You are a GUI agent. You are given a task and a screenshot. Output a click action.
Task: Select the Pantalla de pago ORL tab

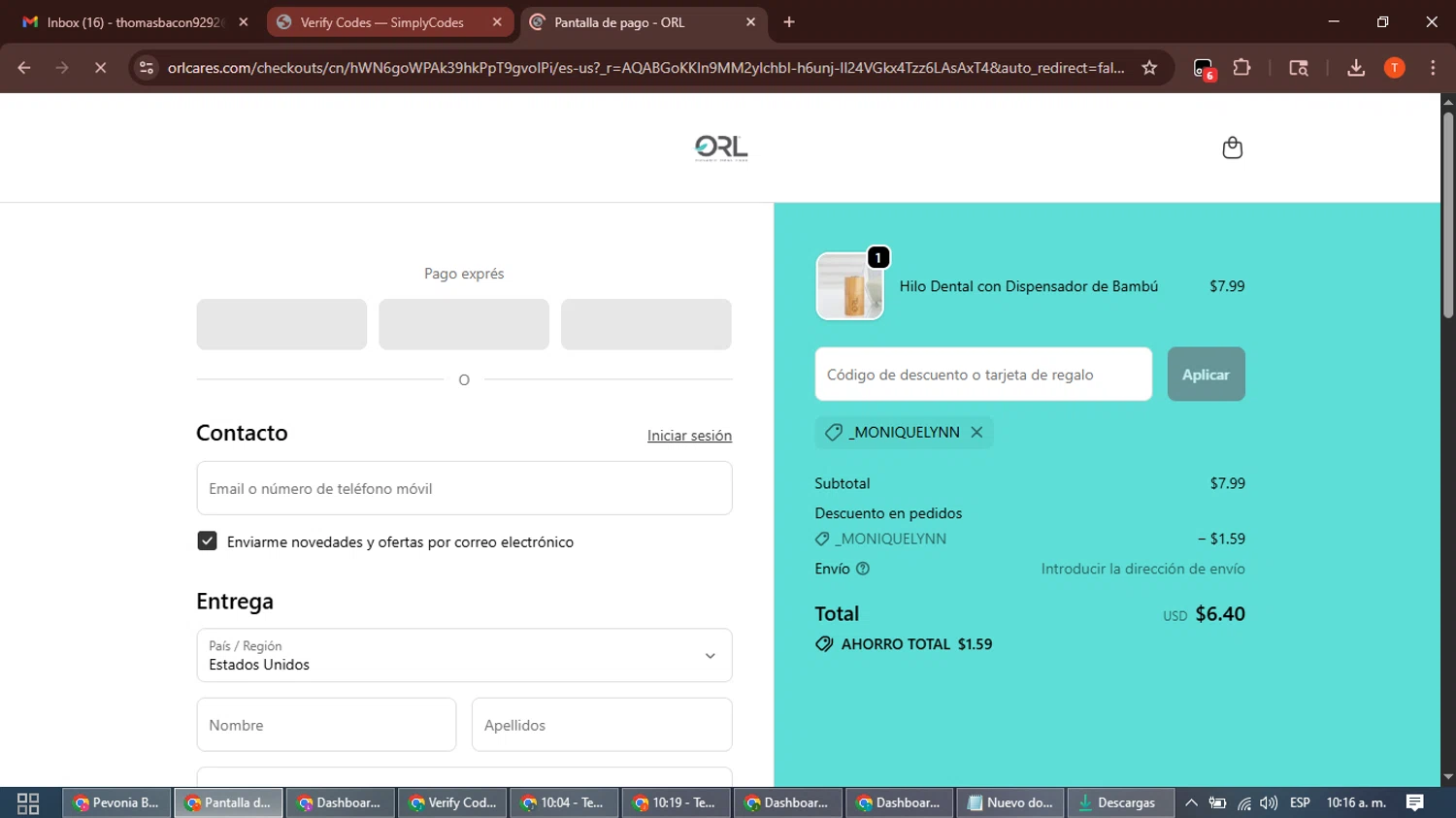(x=643, y=22)
